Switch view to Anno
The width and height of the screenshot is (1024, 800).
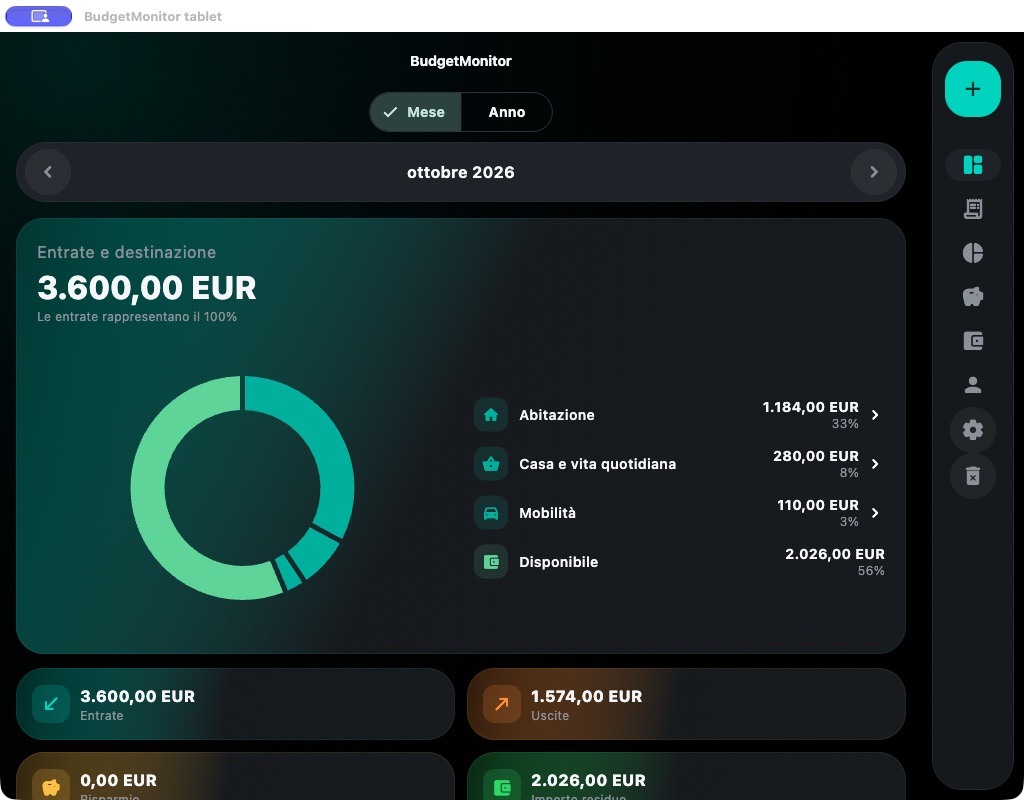[507, 112]
